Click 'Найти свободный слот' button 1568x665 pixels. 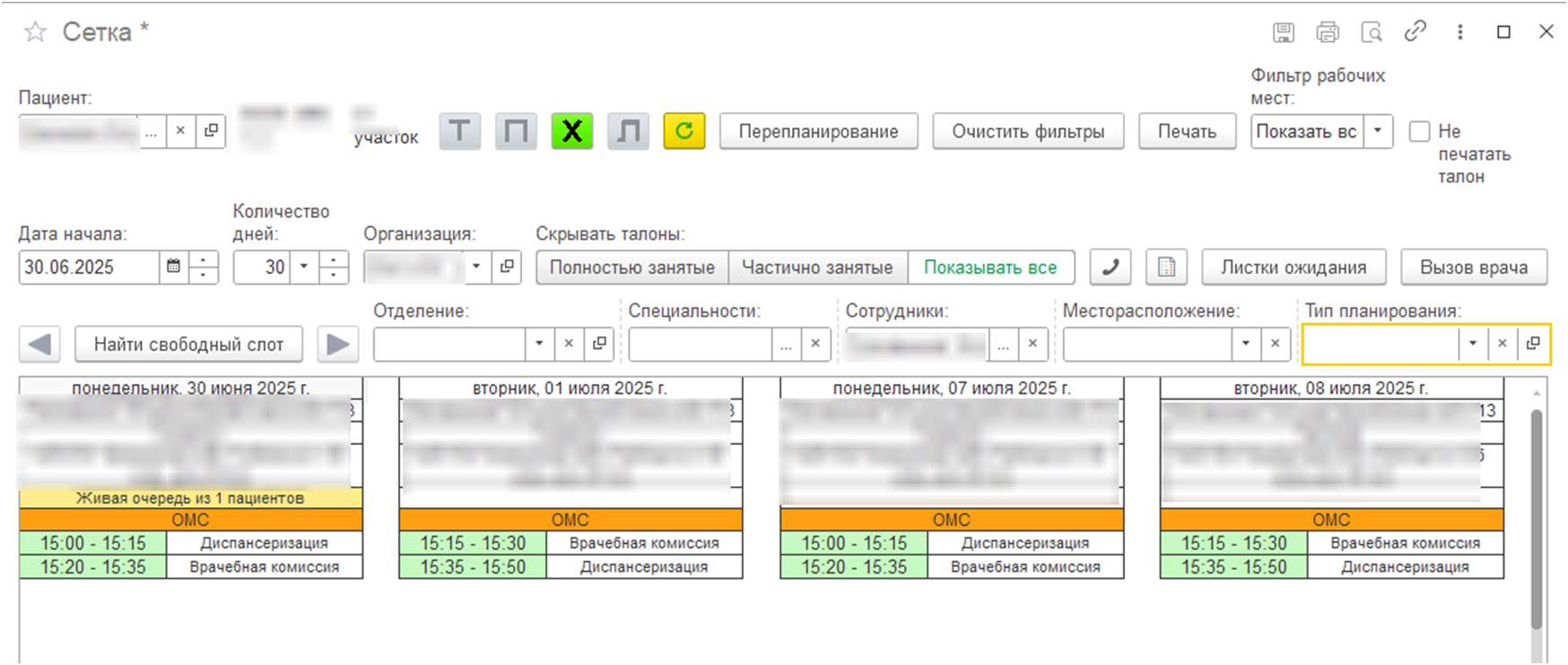click(188, 345)
